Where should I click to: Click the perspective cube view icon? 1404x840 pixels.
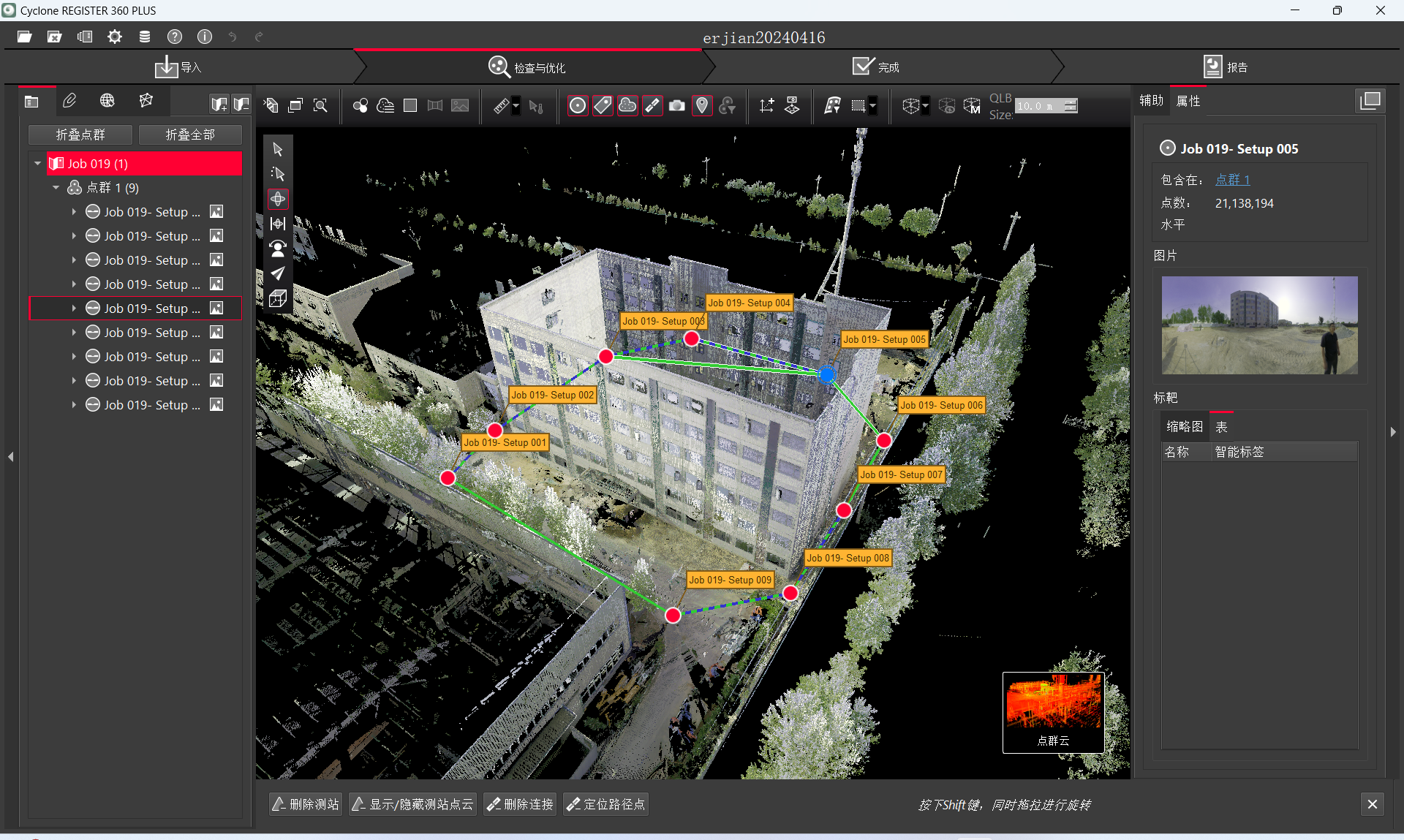[278, 298]
